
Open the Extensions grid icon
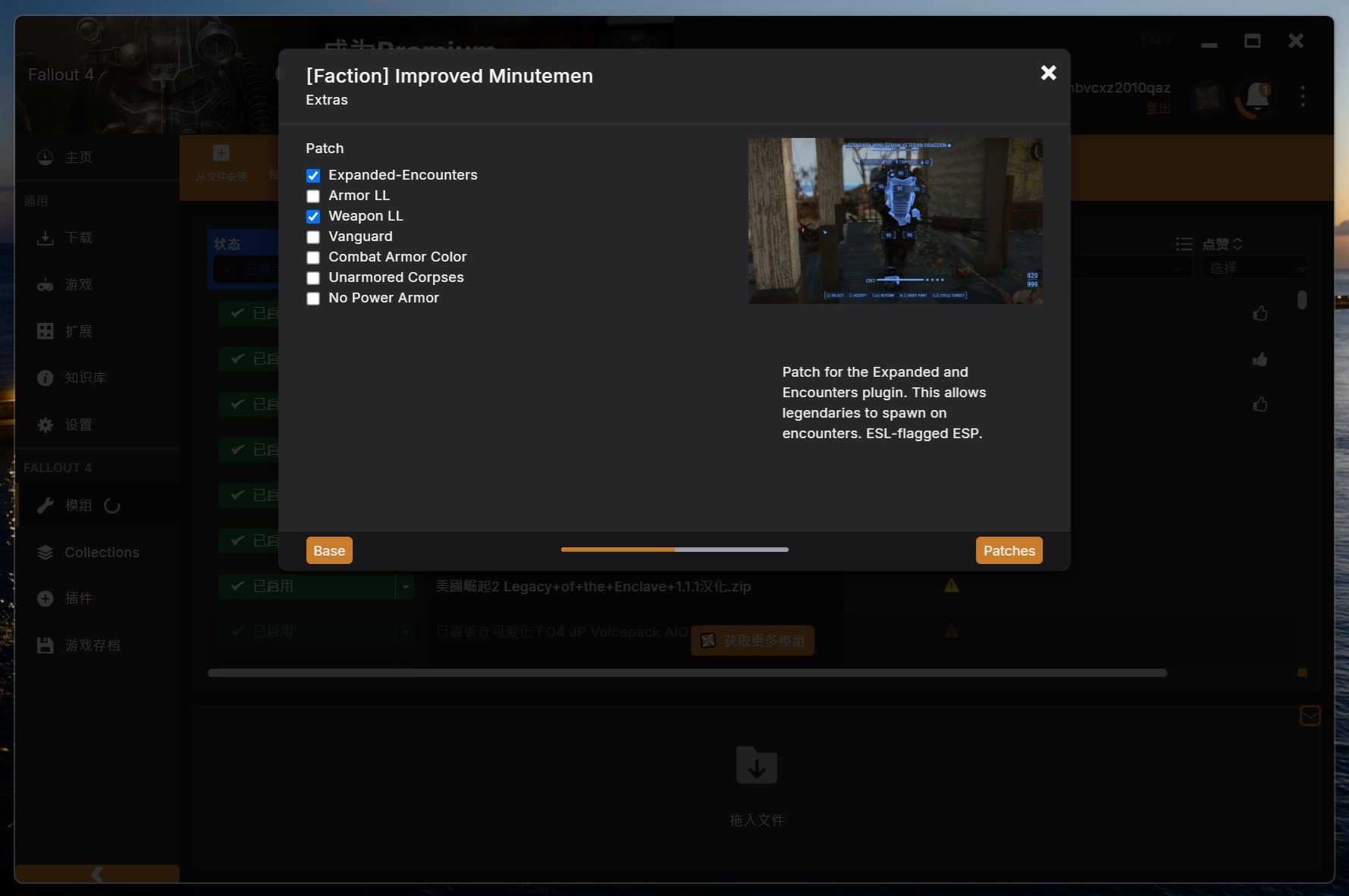pos(45,331)
